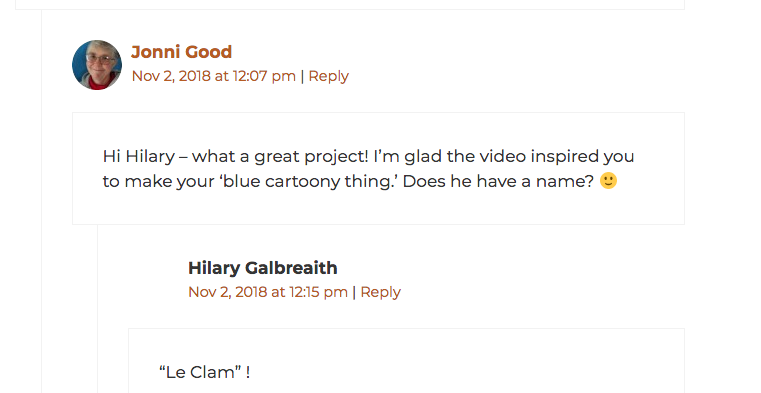The width and height of the screenshot is (761, 393).
Task: Open the Nov 2, 2018 12:15 pm permalink
Action: pyautogui.click(x=268, y=292)
